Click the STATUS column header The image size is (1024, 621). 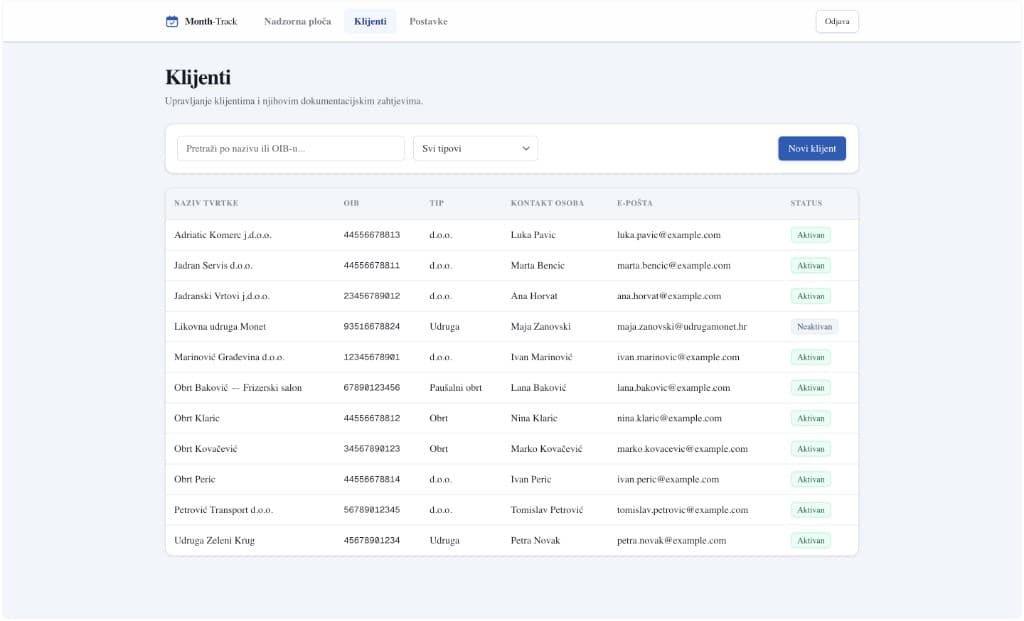tap(806, 203)
